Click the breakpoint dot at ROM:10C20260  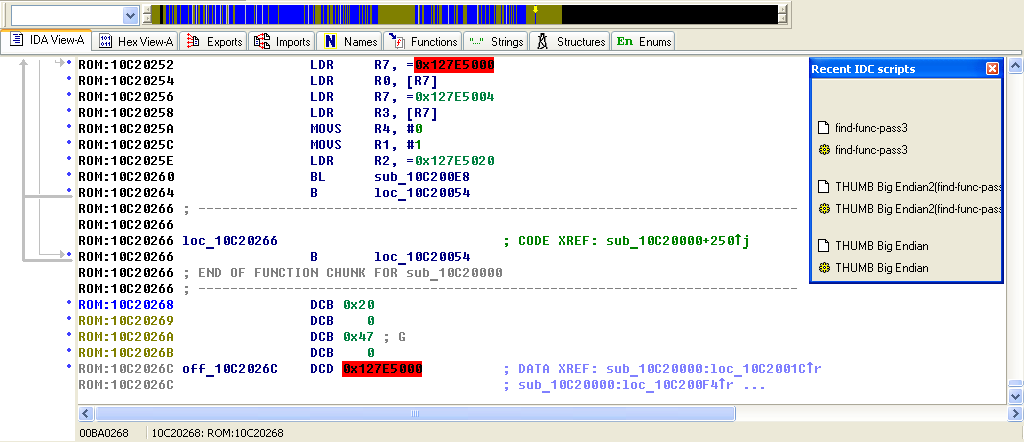click(70, 176)
